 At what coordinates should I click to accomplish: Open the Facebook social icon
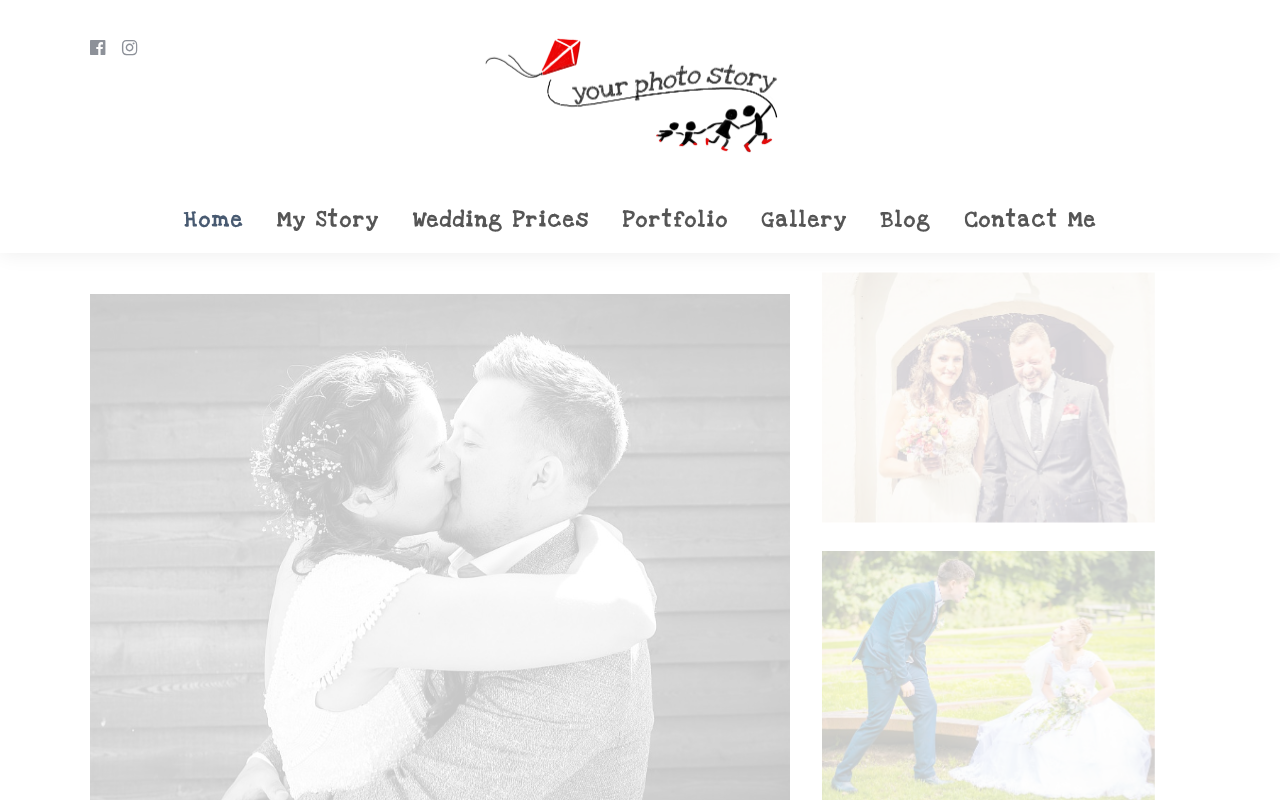98,48
